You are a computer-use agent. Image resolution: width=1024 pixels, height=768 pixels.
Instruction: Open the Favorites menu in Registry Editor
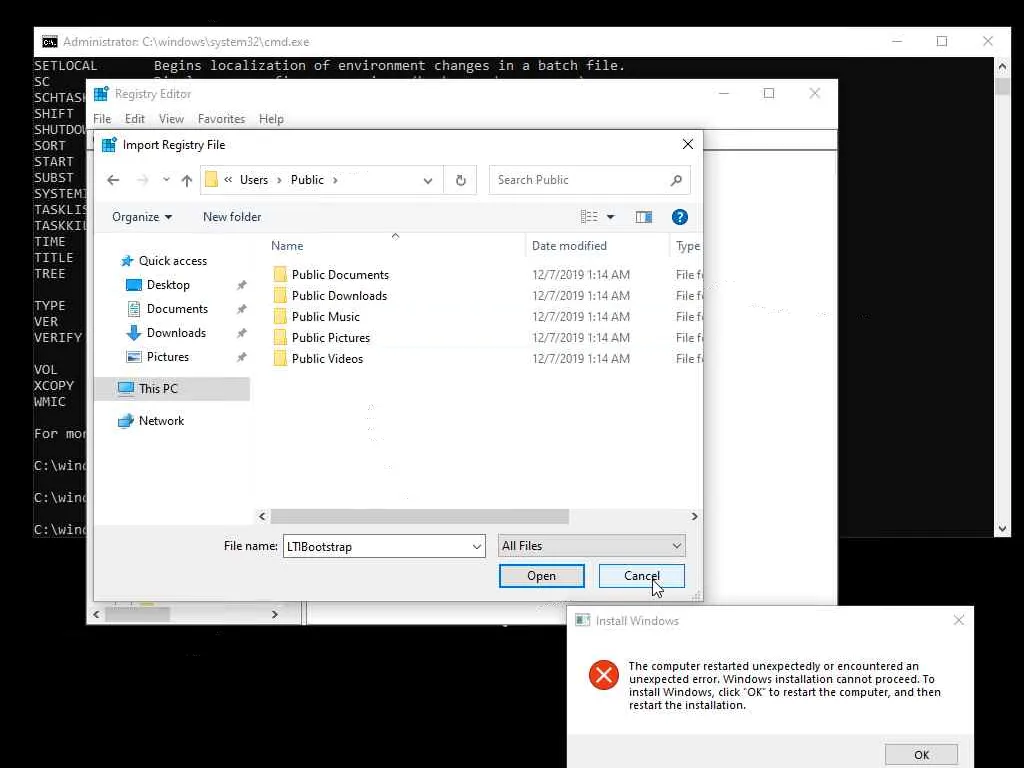tap(221, 119)
